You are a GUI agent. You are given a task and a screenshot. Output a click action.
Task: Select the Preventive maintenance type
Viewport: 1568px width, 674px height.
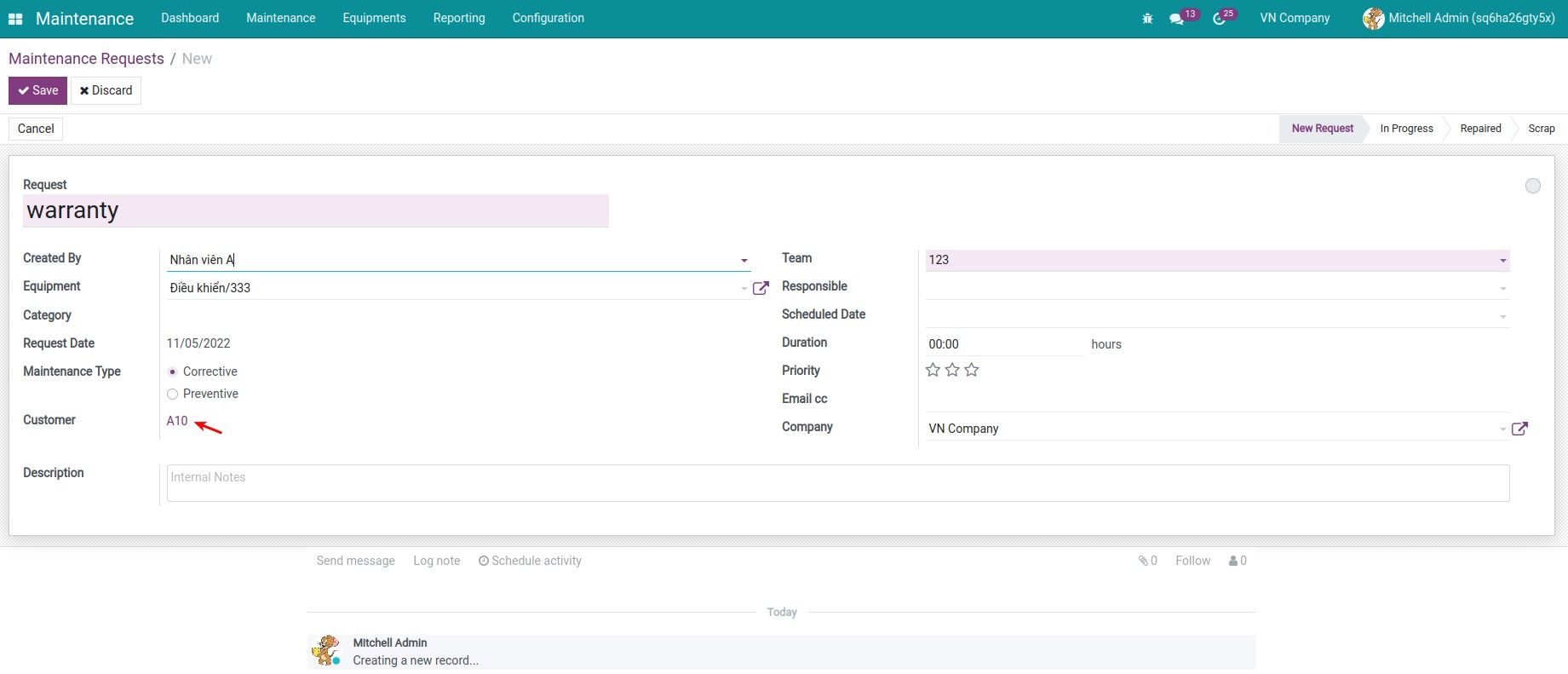tap(173, 394)
